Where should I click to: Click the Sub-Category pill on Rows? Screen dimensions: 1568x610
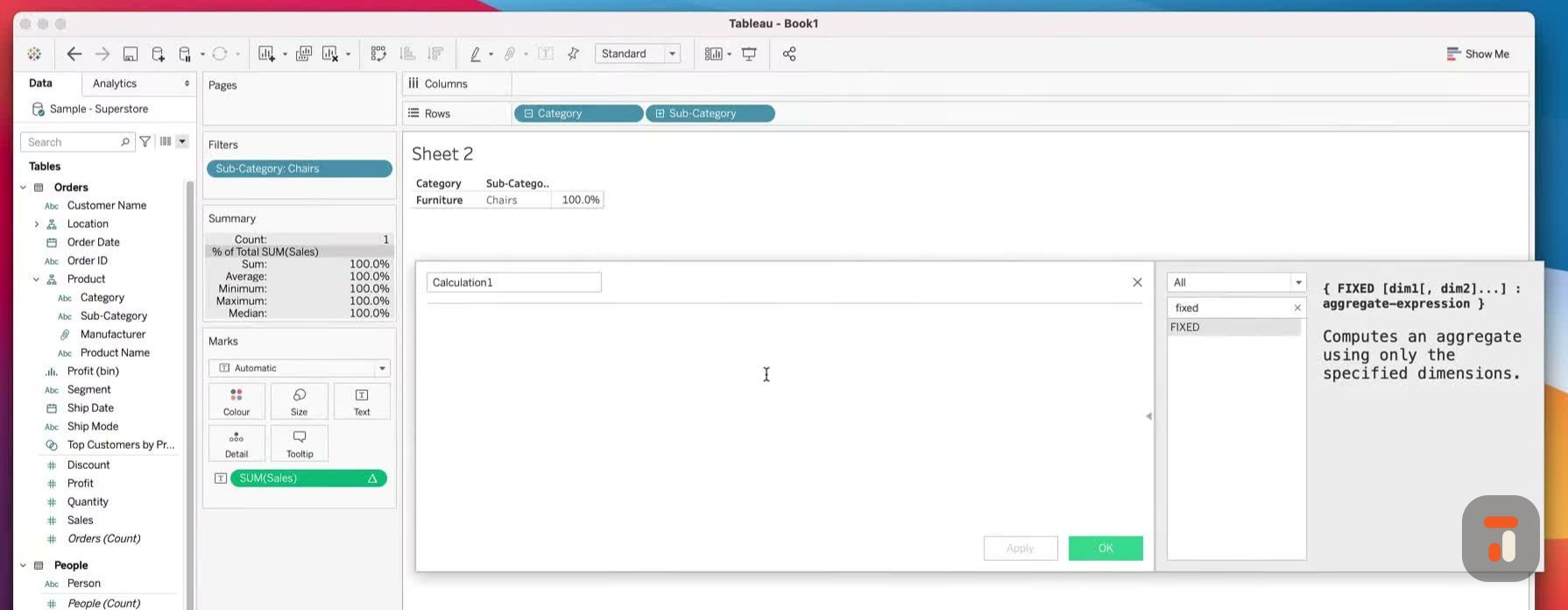point(710,114)
